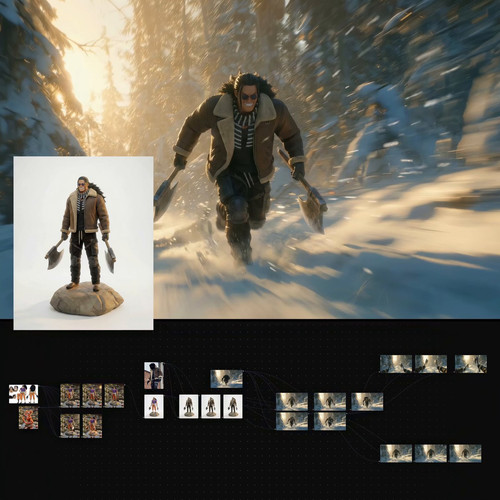Select the crouching orange character node
This screenshot has height=500, width=500.
coord(28,418)
